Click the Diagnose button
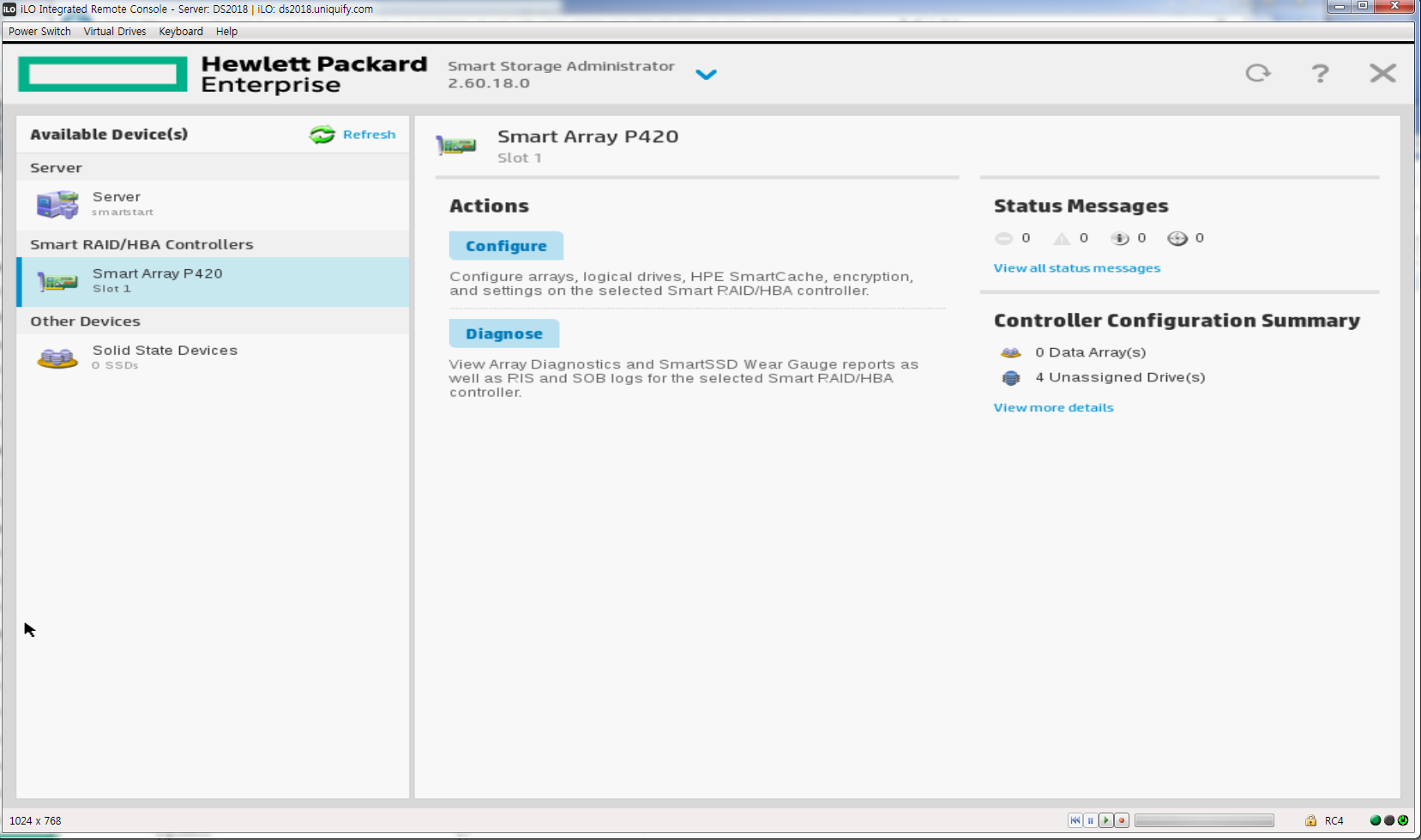The height and width of the screenshot is (840, 1421). (x=504, y=333)
